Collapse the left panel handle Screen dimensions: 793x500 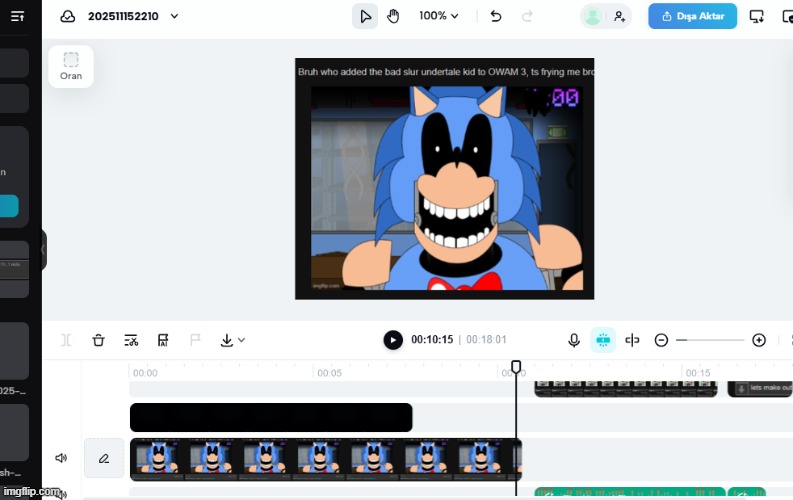coord(43,249)
